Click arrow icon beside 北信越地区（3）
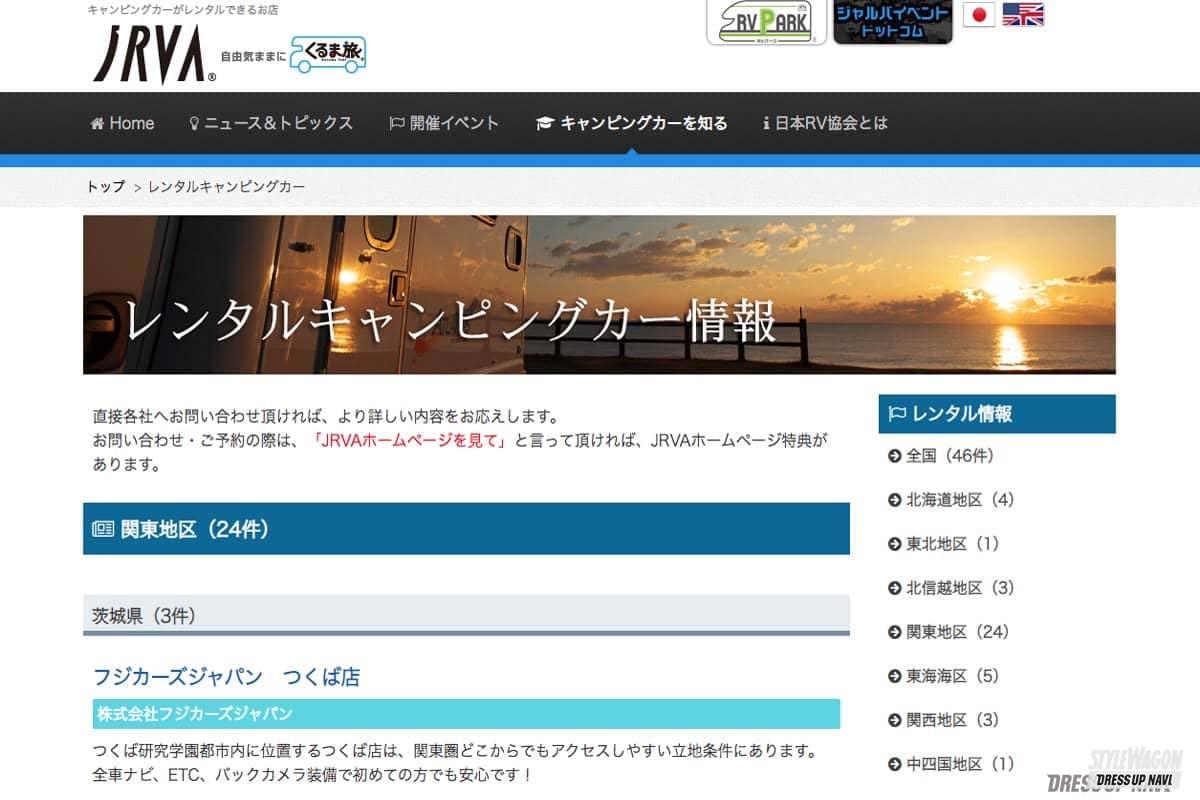 895,588
